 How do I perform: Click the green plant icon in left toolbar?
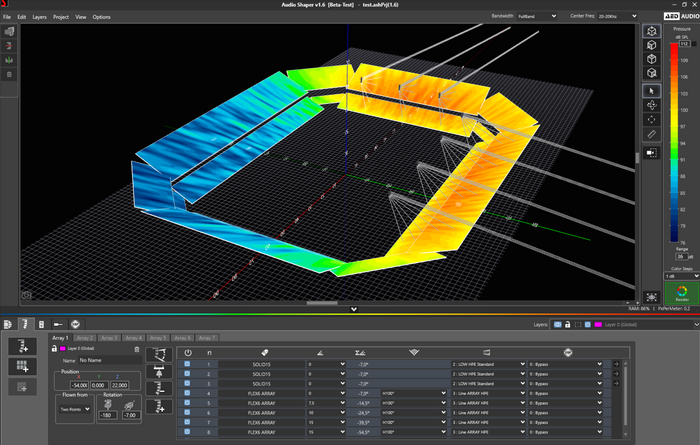pos(9,60)
